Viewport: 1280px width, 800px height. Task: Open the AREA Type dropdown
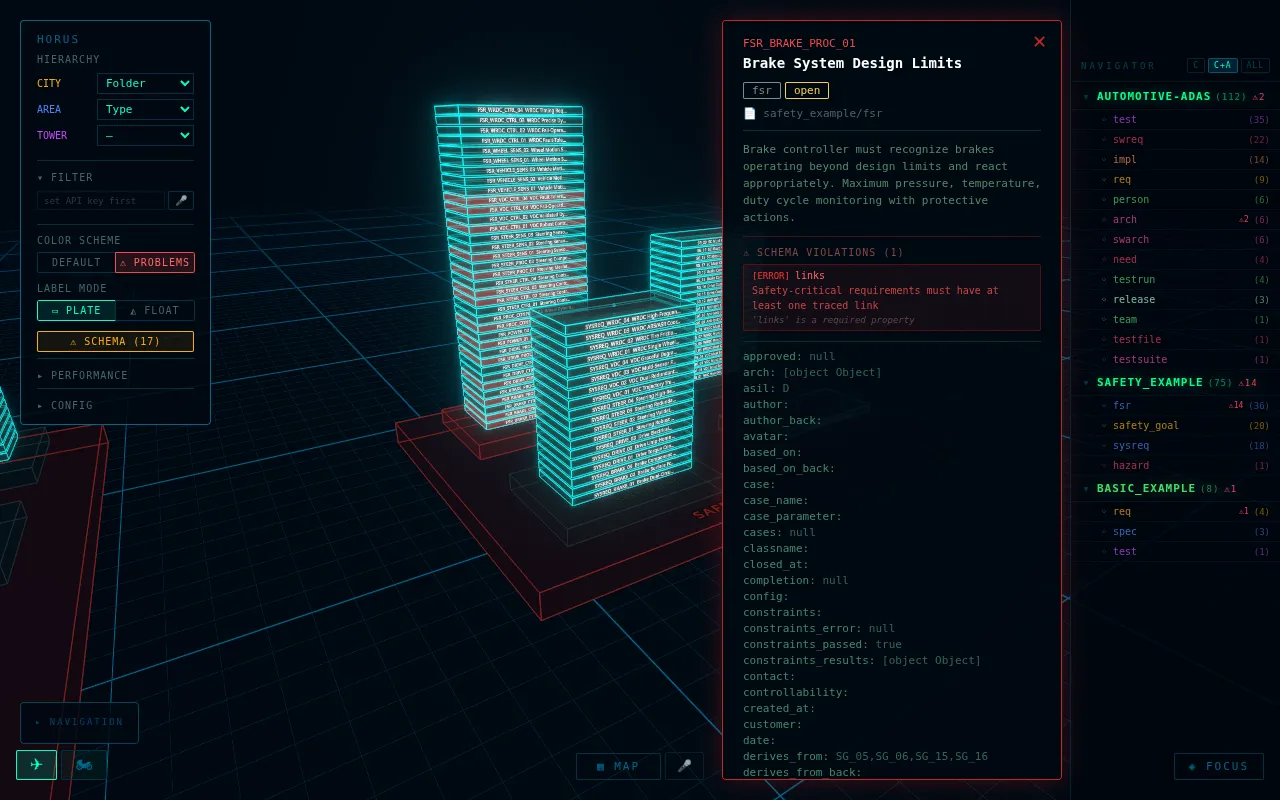(x=145, y=109)
